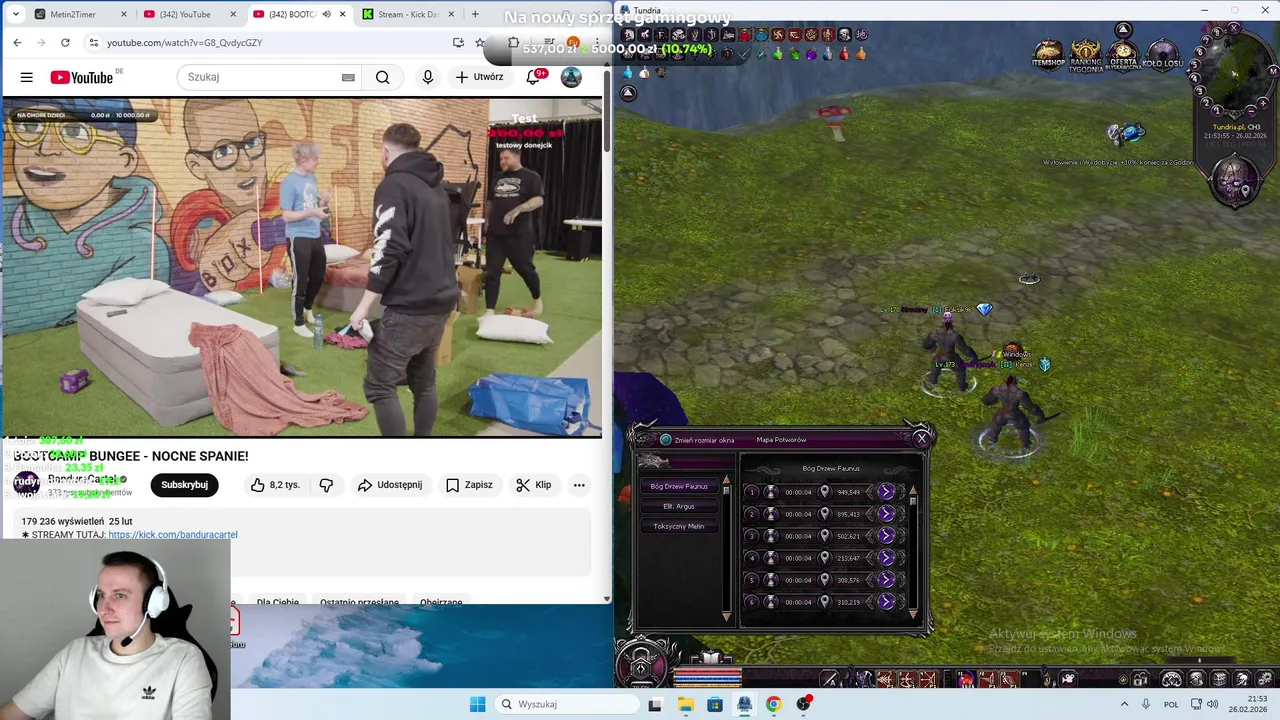Collapse the buff icons with the arrow-up button
1280x720 pixels.
point(628,93)
